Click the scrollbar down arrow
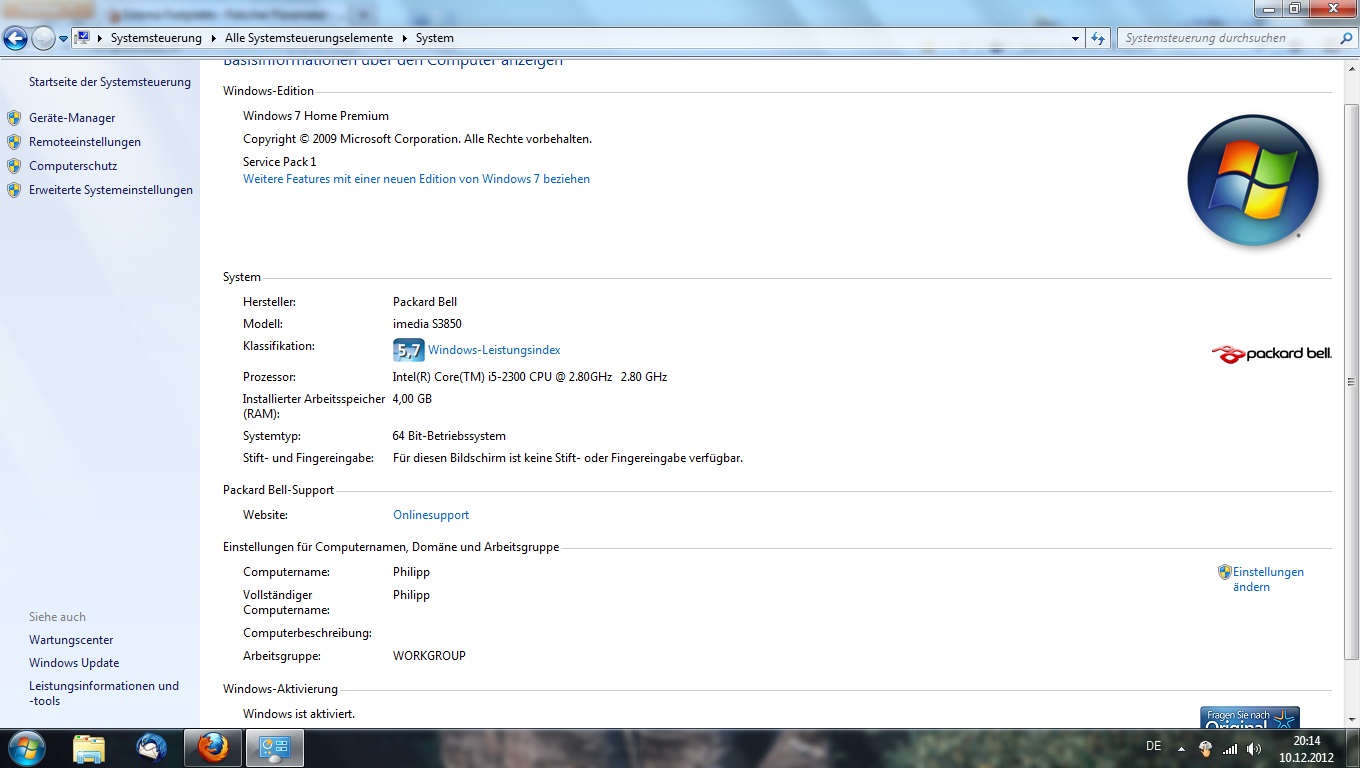The height and width of the screenshot is (768, 1360). [1351, 718]
